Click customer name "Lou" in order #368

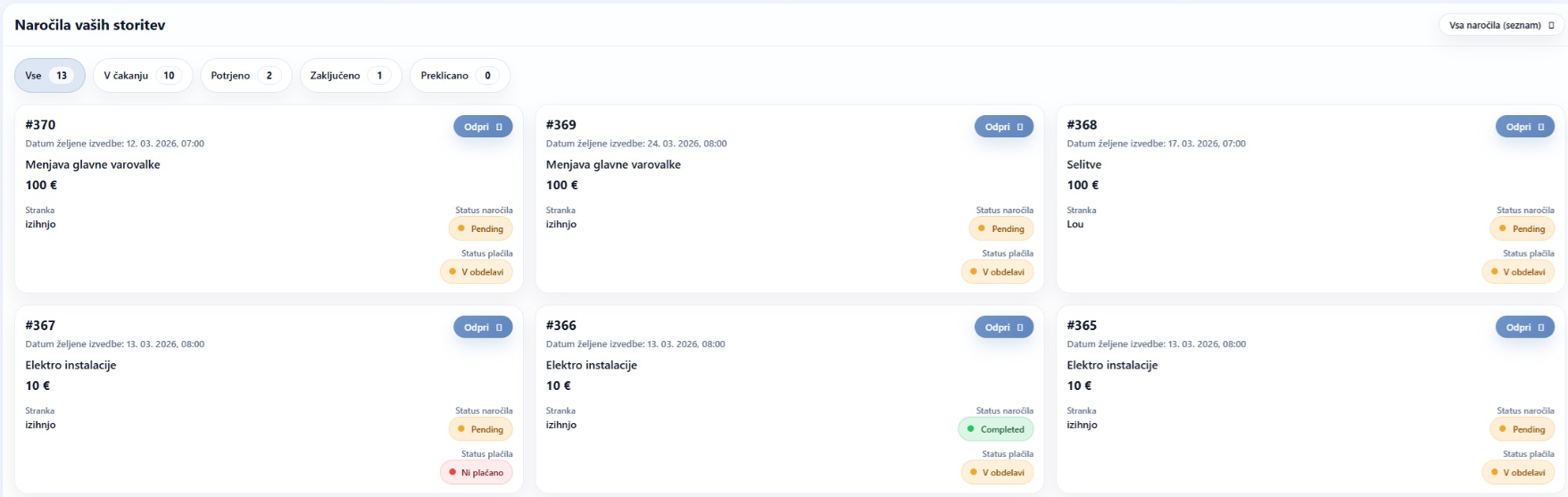pyautogui.click(x=1075, y=224)
